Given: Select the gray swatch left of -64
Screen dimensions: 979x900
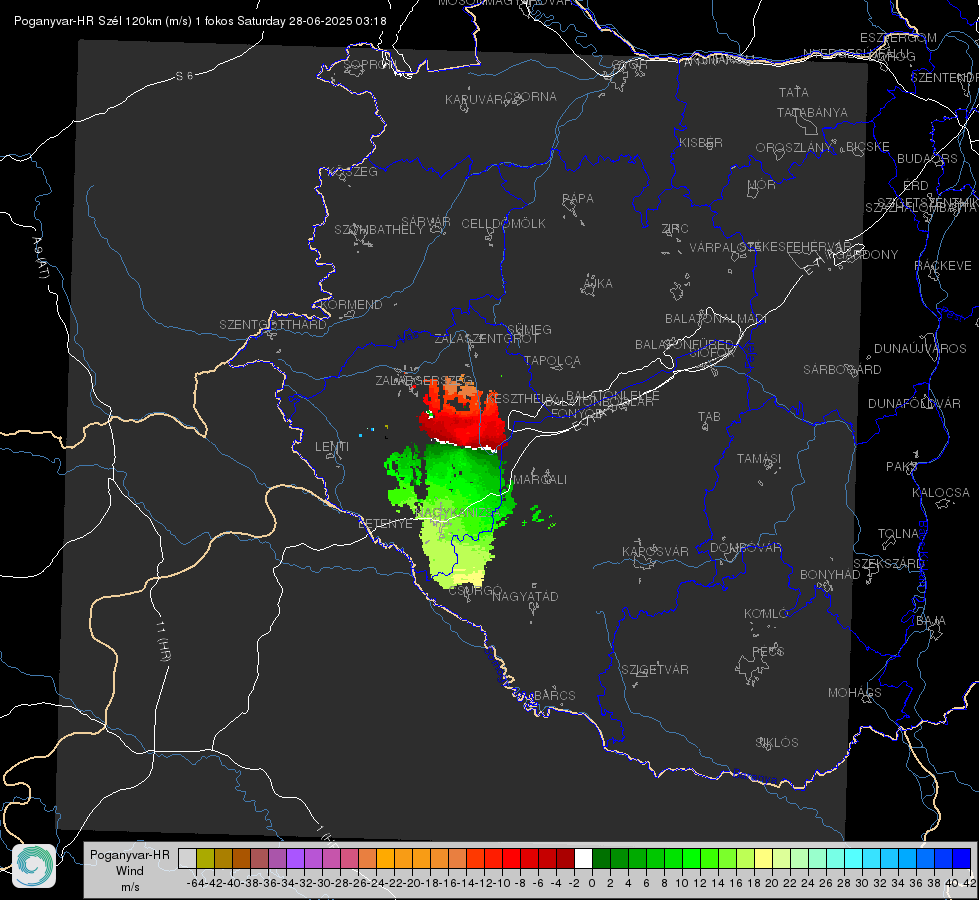Looking at the screenshot, I should point(187,858).
